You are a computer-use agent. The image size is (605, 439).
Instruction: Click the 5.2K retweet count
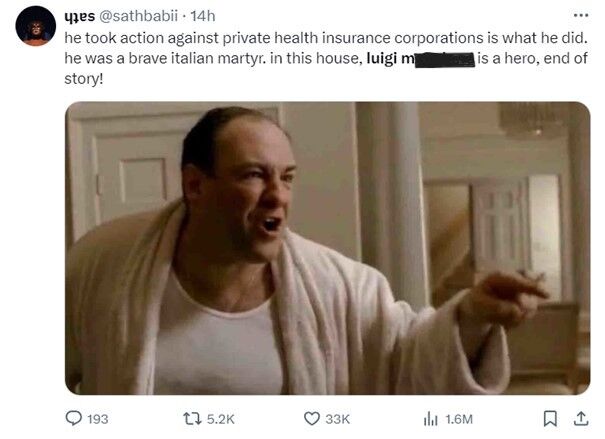(221, 419)
